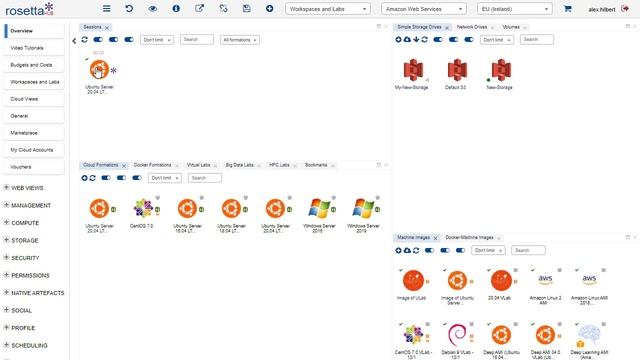Image resolution: width=640 pixels, height=360 pixels.
Task: Open Windows Server 2019 cloud formation
Action: 363,209
